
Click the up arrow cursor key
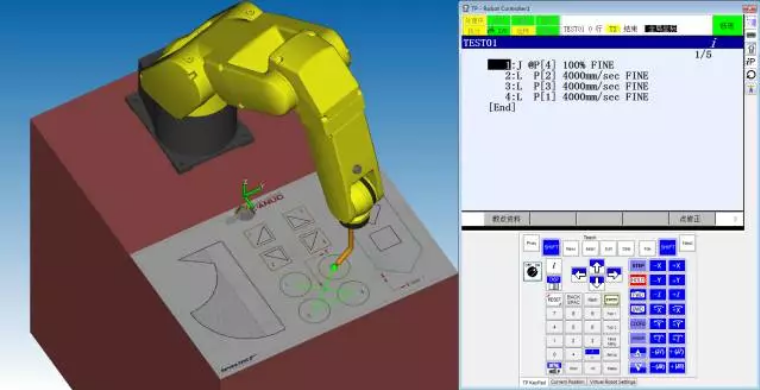tap(597, 266)
